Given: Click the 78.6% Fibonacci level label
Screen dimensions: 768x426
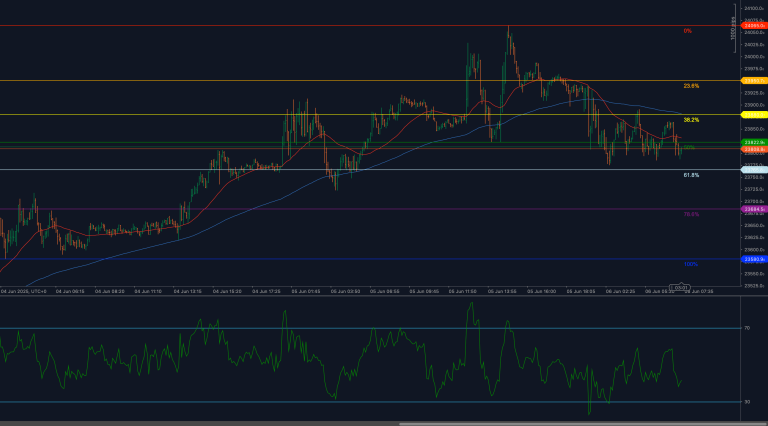Looking at the screenshot, I should pyautogui.click(x=691, y=214).
